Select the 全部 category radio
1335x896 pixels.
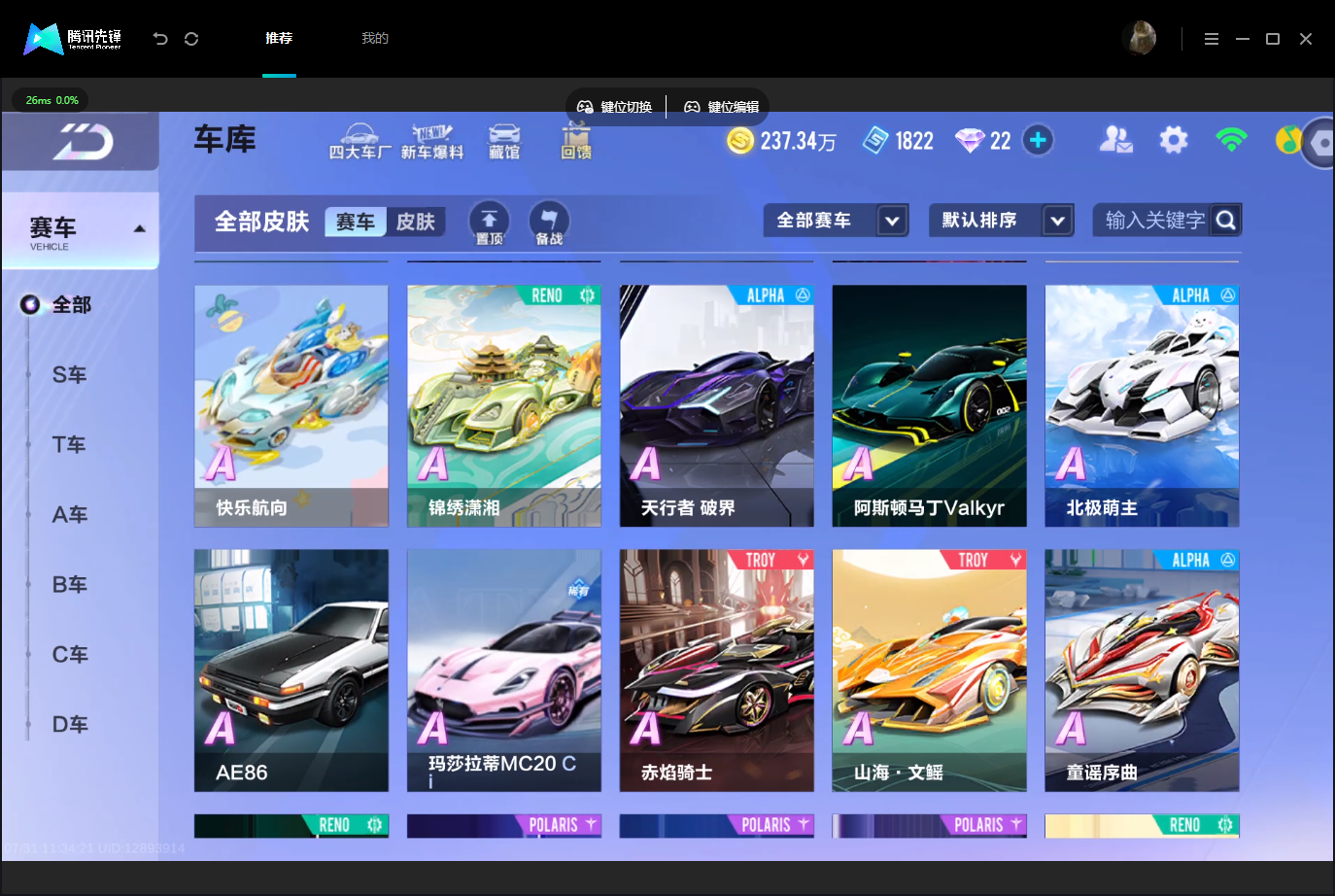[30, 305]
